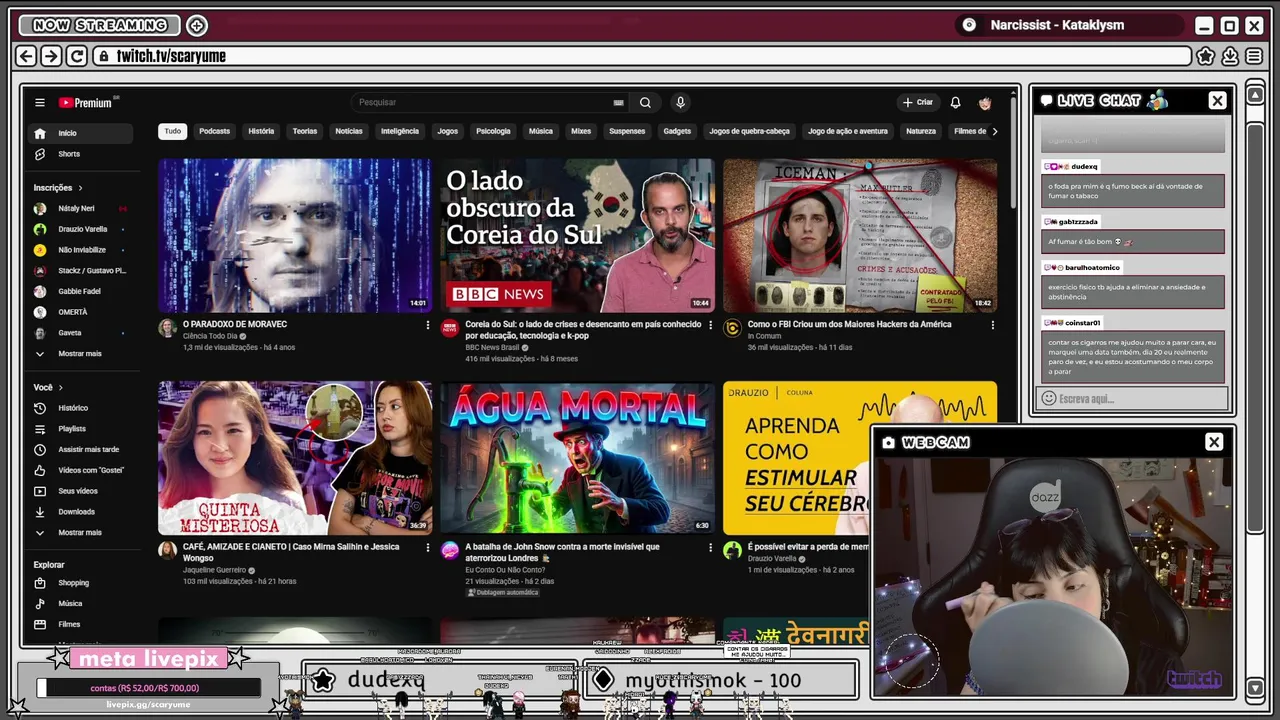Open Nátaly Neri channel subscription

(80, 209)
